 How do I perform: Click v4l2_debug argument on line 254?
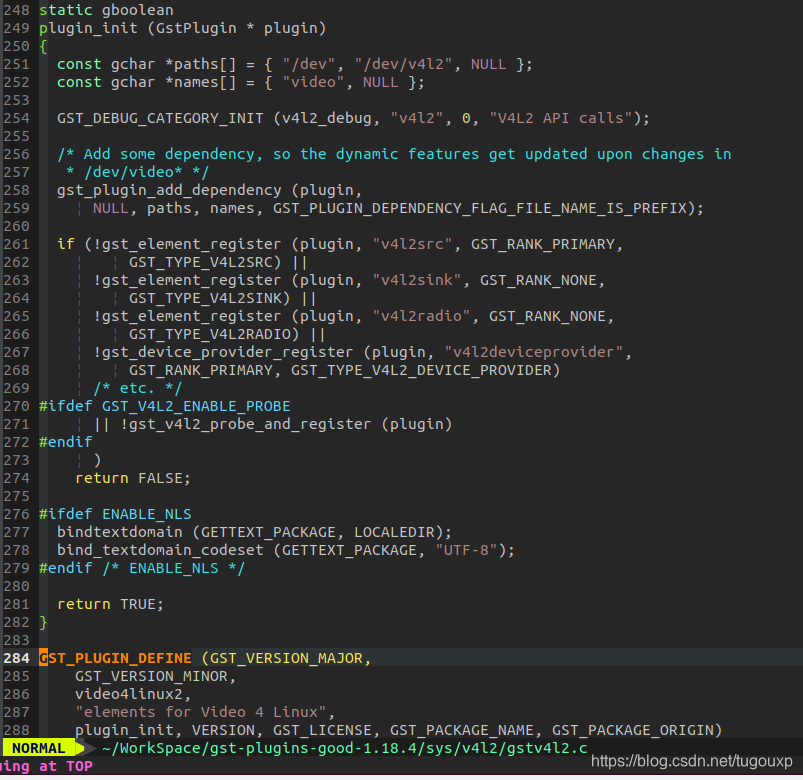tap(326, 118)
